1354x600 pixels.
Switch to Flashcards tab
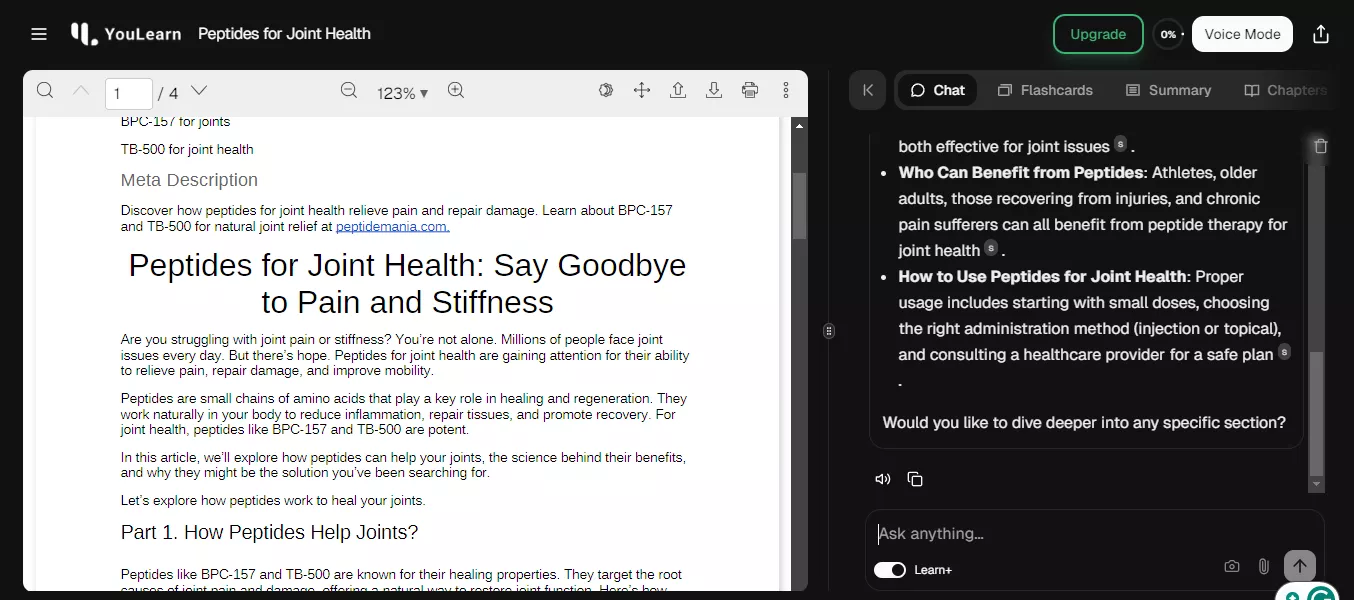pyautogui.click(x=1045, y=90)
